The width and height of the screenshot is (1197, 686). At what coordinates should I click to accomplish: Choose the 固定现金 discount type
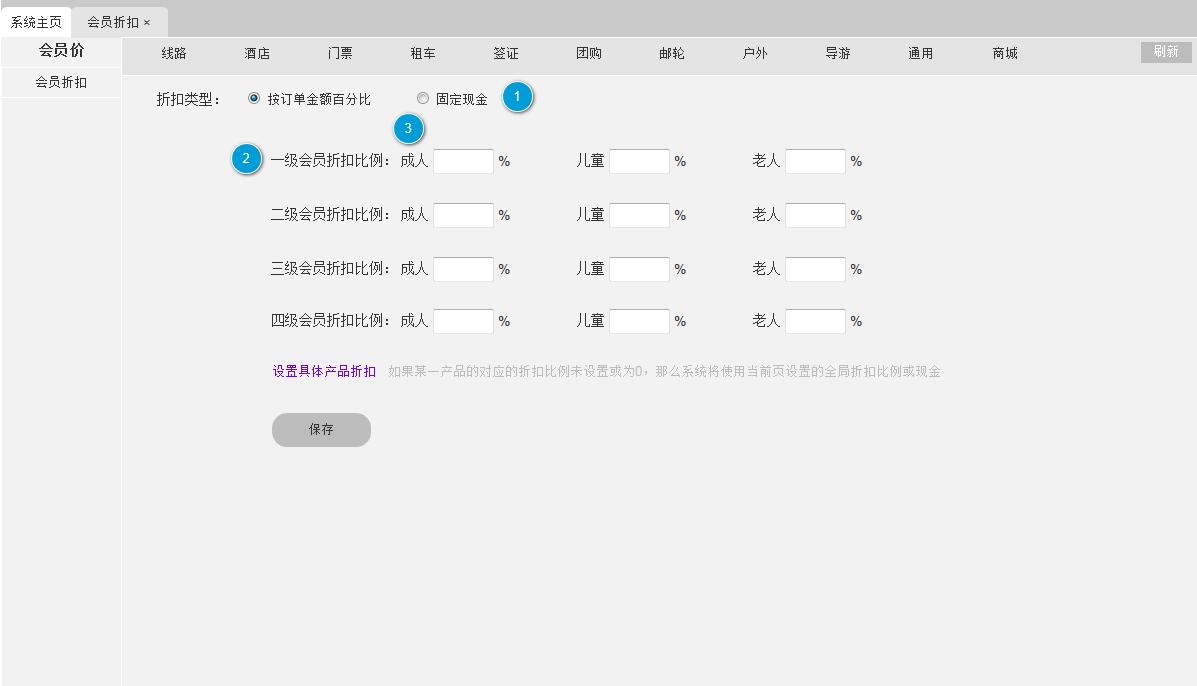click(423, 98)
